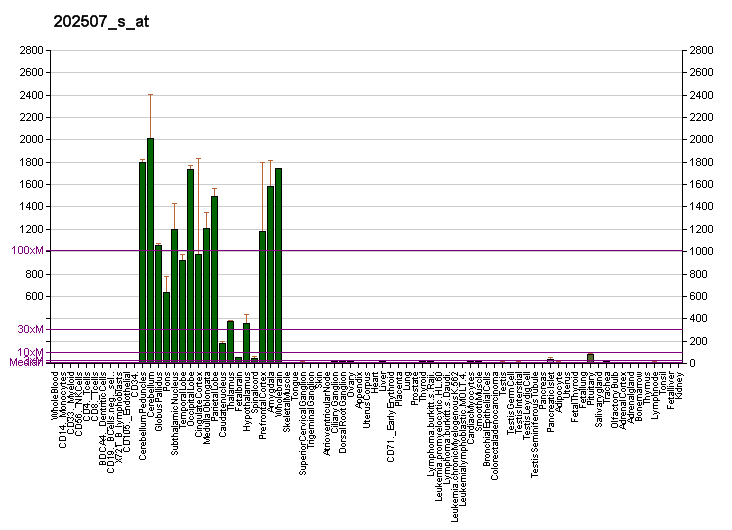Click the Cerebellum Peduncles bar

click(142, 262)
